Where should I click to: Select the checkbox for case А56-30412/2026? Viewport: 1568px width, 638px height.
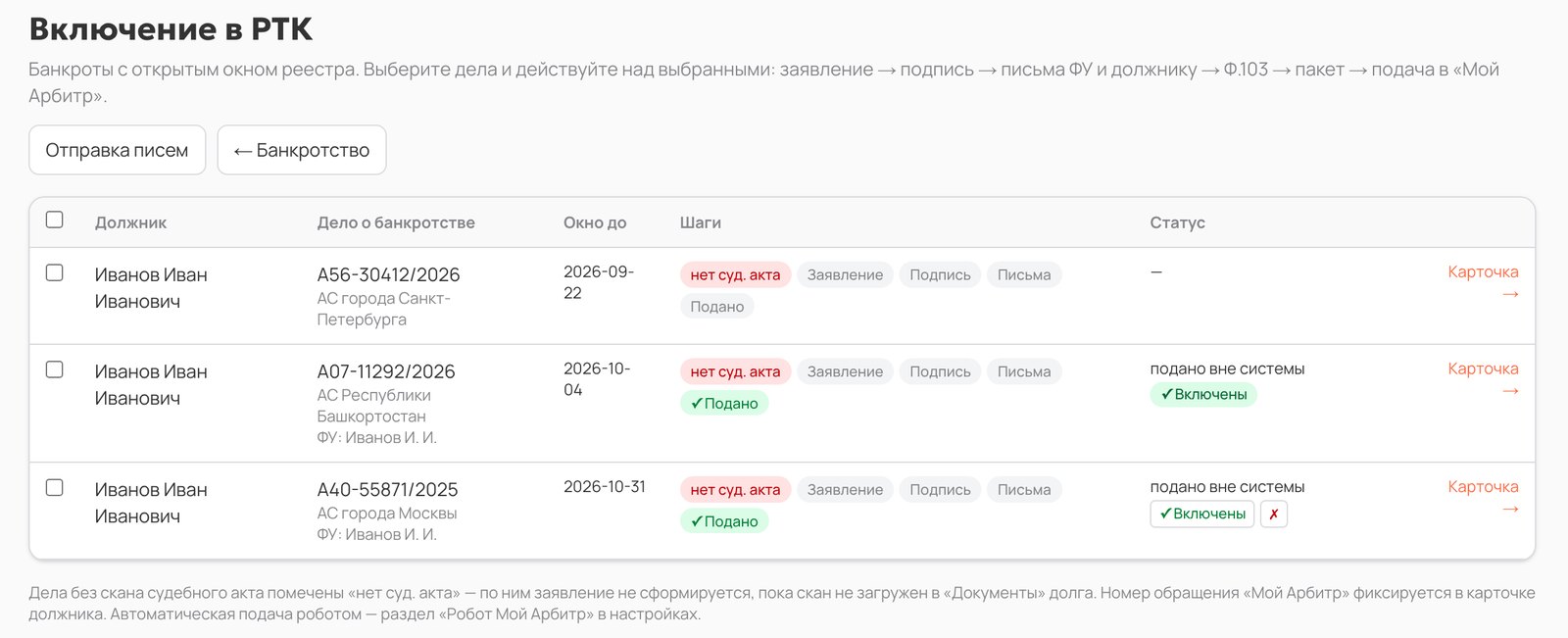(x=55, y=272)
